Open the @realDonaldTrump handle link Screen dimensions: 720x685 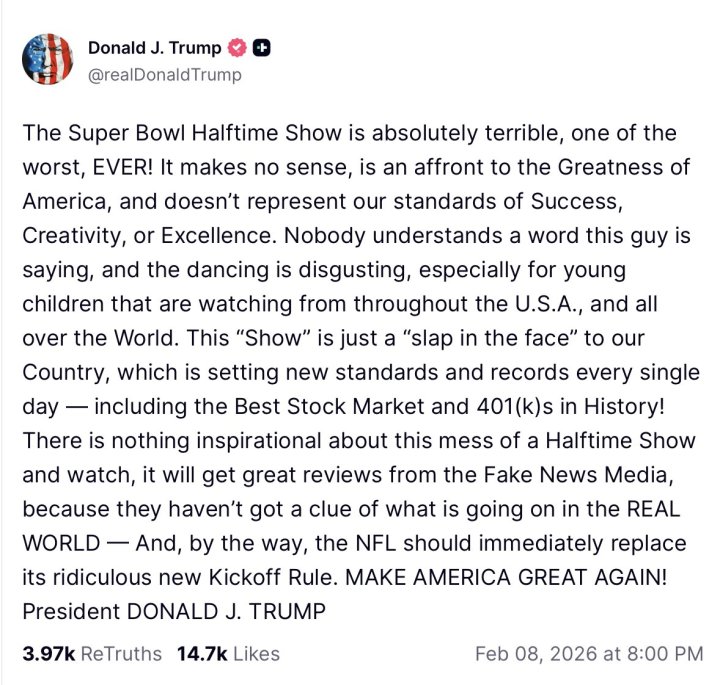click(x=165, y=74)
